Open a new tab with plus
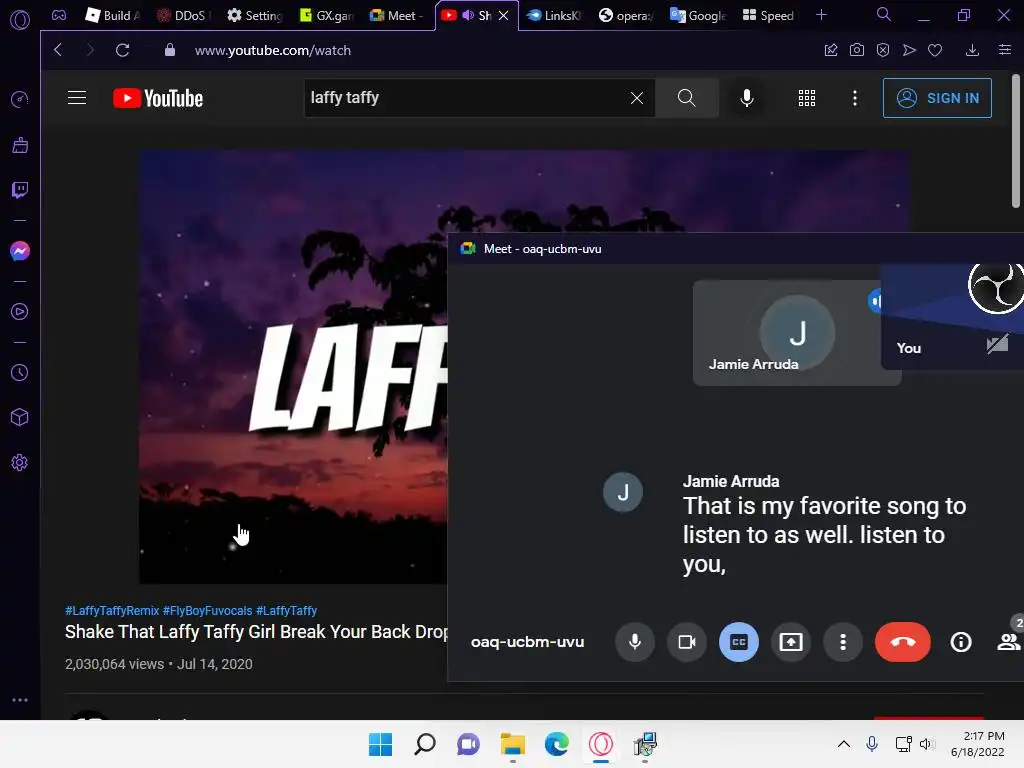 822,15
